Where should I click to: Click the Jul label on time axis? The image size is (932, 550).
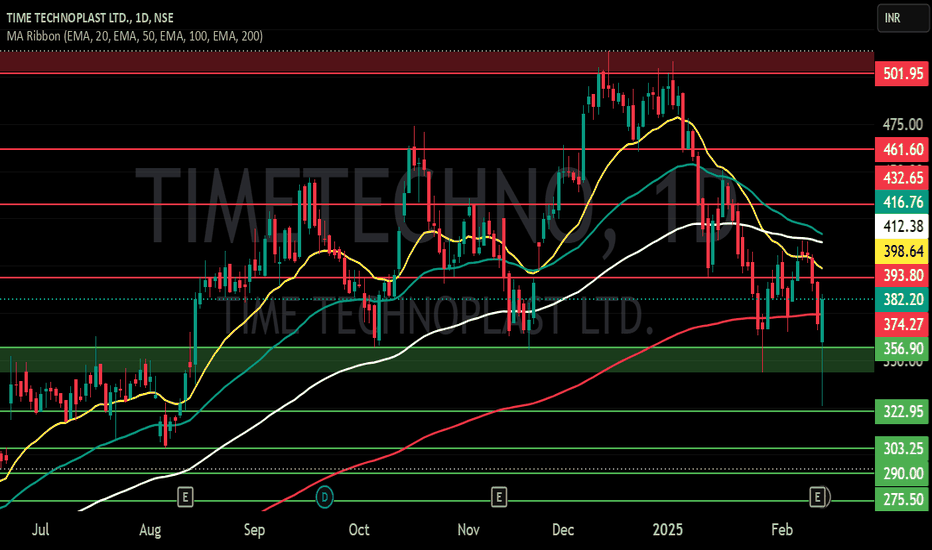40,529
